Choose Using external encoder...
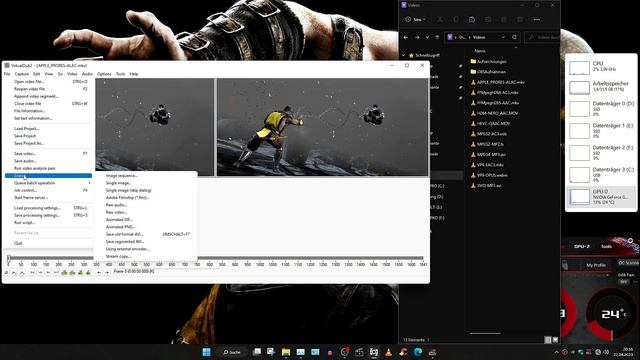 click(x=146, y=249)
